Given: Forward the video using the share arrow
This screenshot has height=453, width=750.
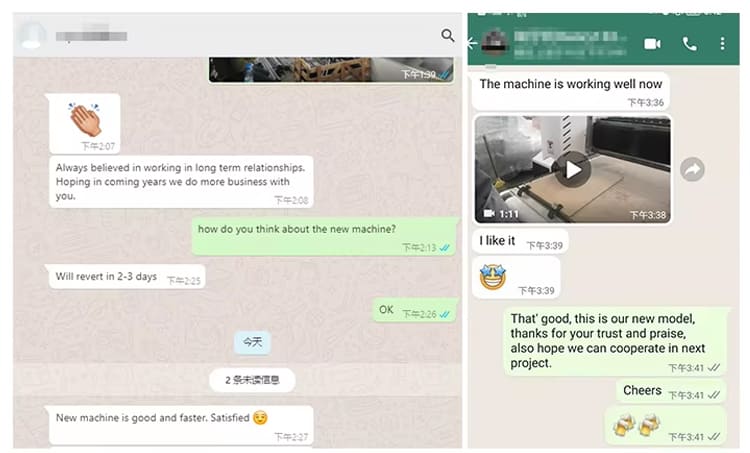Looking at the screenshot, I should 692,169.
